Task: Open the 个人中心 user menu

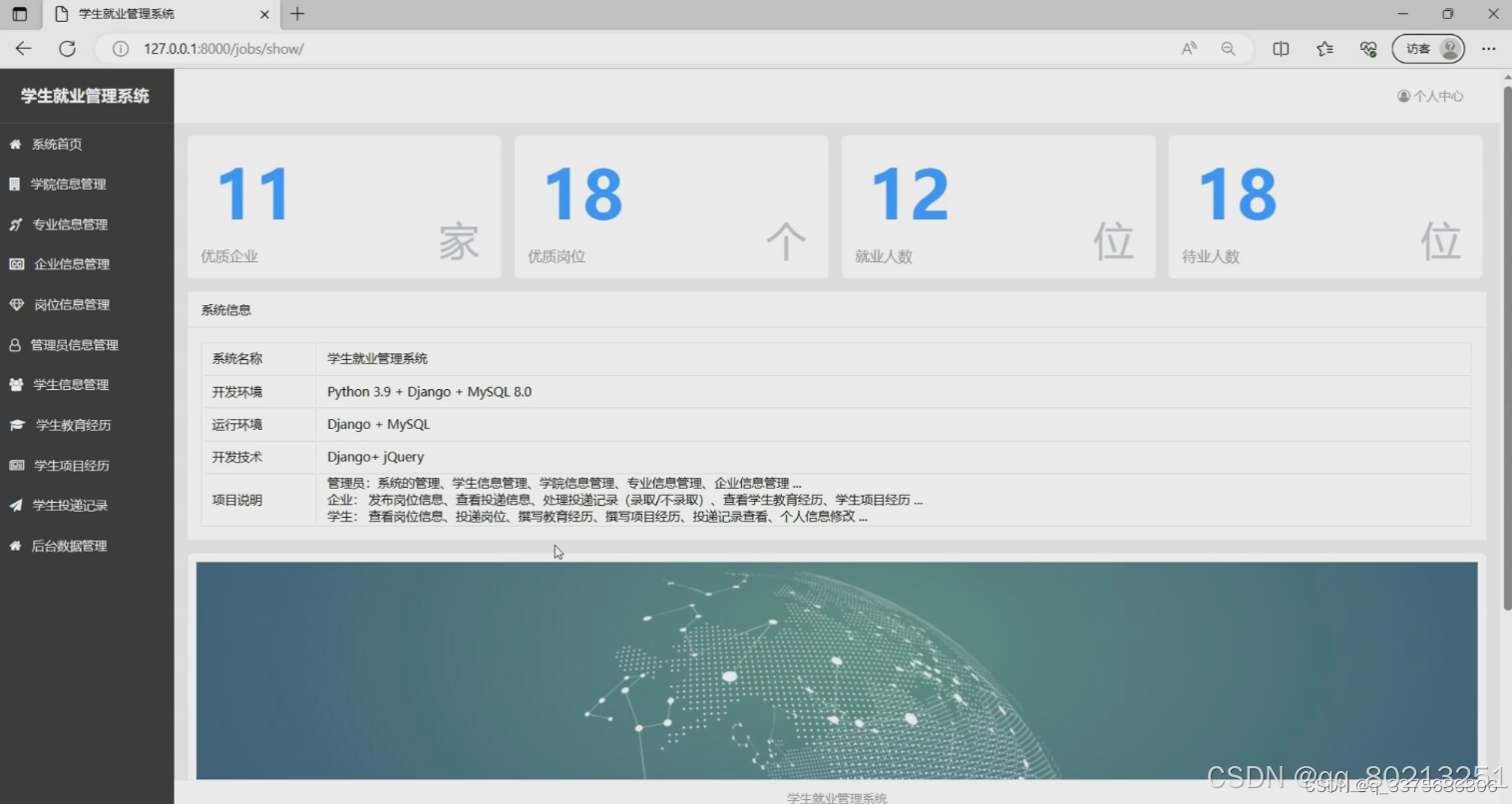Action: 1430,96
